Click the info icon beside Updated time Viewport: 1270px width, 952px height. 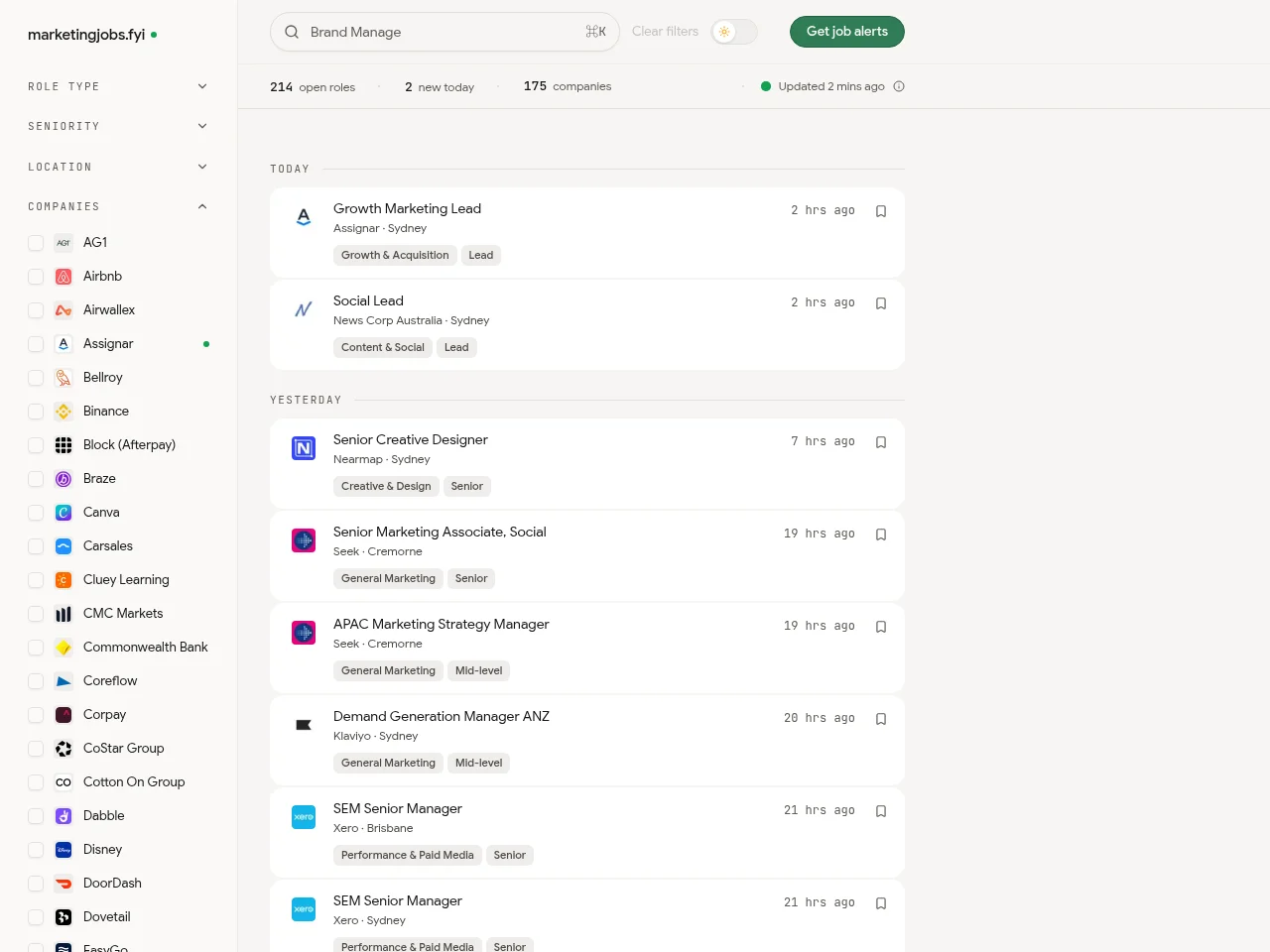899,86
